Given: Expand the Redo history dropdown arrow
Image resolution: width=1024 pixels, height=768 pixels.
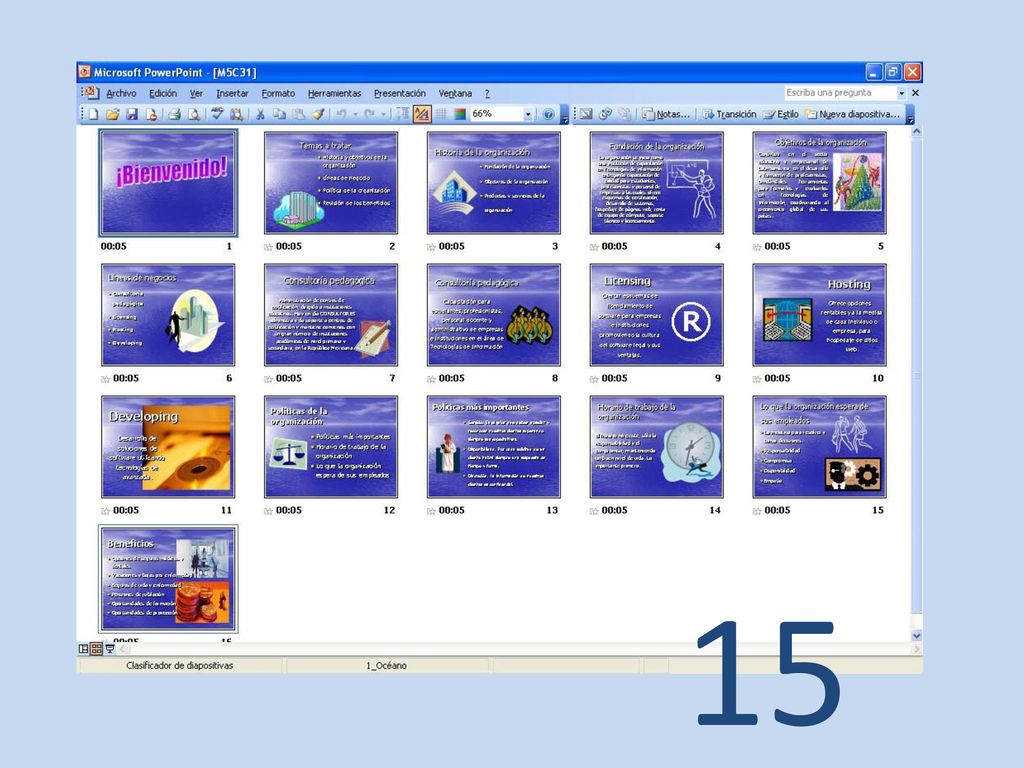Looking at the screenshot, I should click(x=383, y=114).
